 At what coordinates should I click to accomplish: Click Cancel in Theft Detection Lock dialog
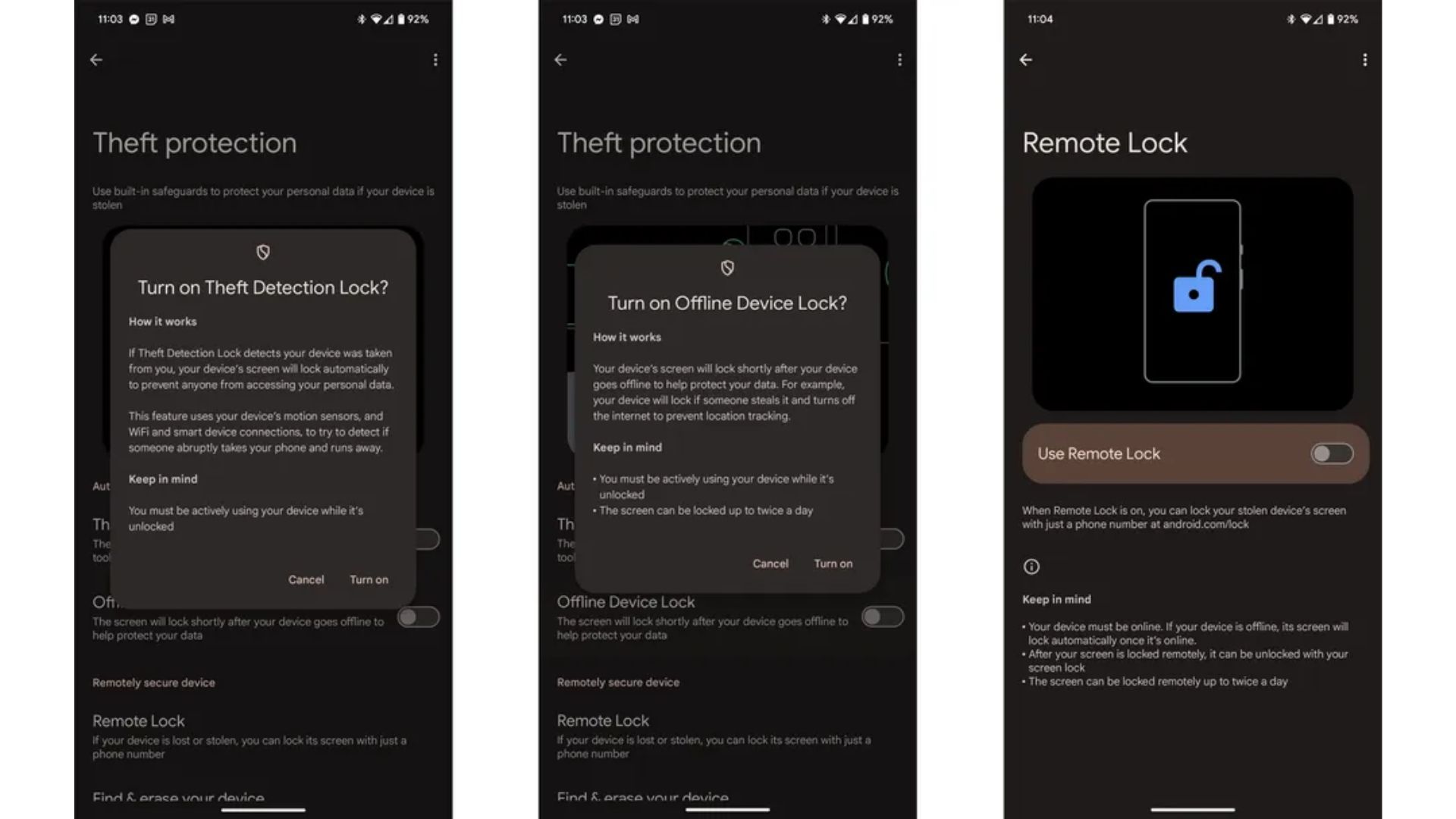306,579
